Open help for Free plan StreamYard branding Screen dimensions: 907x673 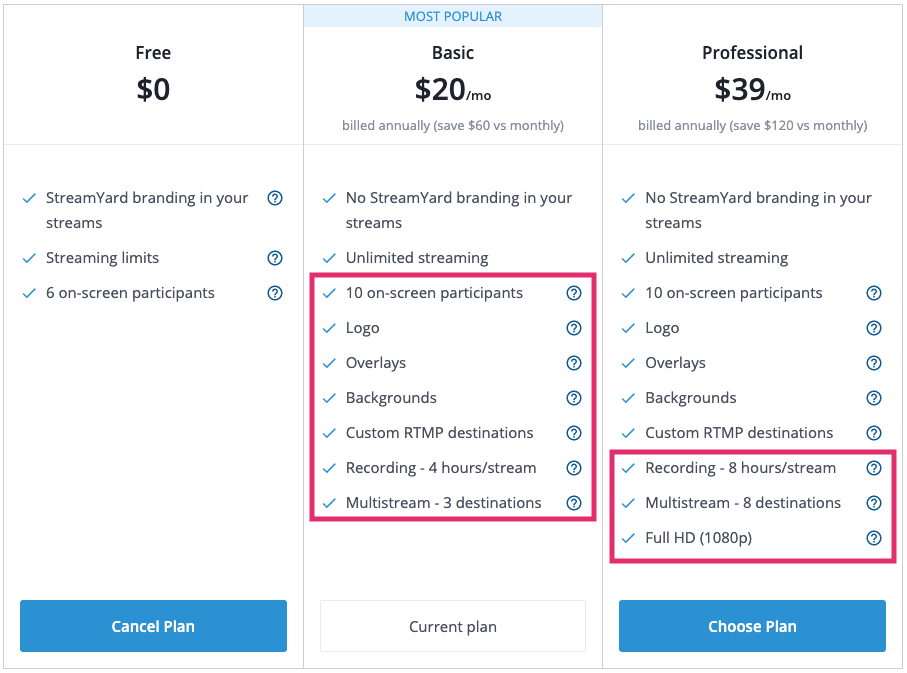click(x=275, y=198)
